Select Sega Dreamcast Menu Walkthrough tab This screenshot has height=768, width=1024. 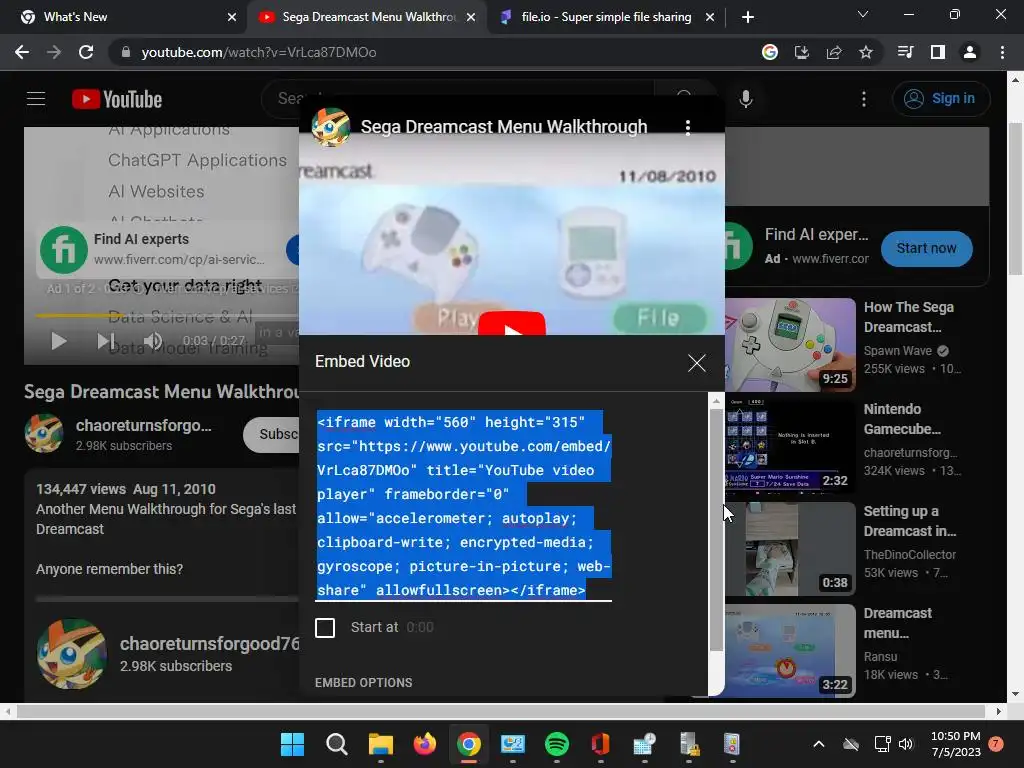[368, 17]
